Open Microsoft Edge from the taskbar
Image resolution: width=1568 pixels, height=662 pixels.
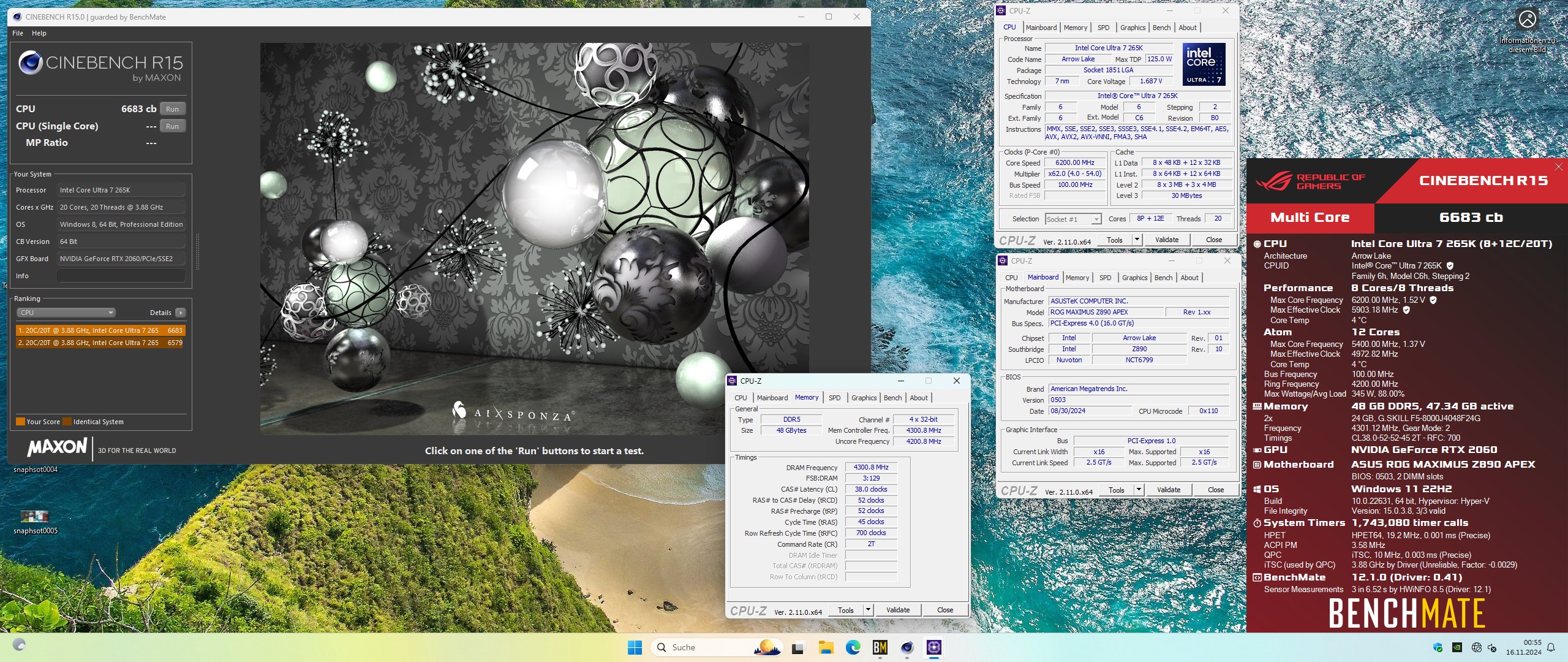click(x=853, y=647)
